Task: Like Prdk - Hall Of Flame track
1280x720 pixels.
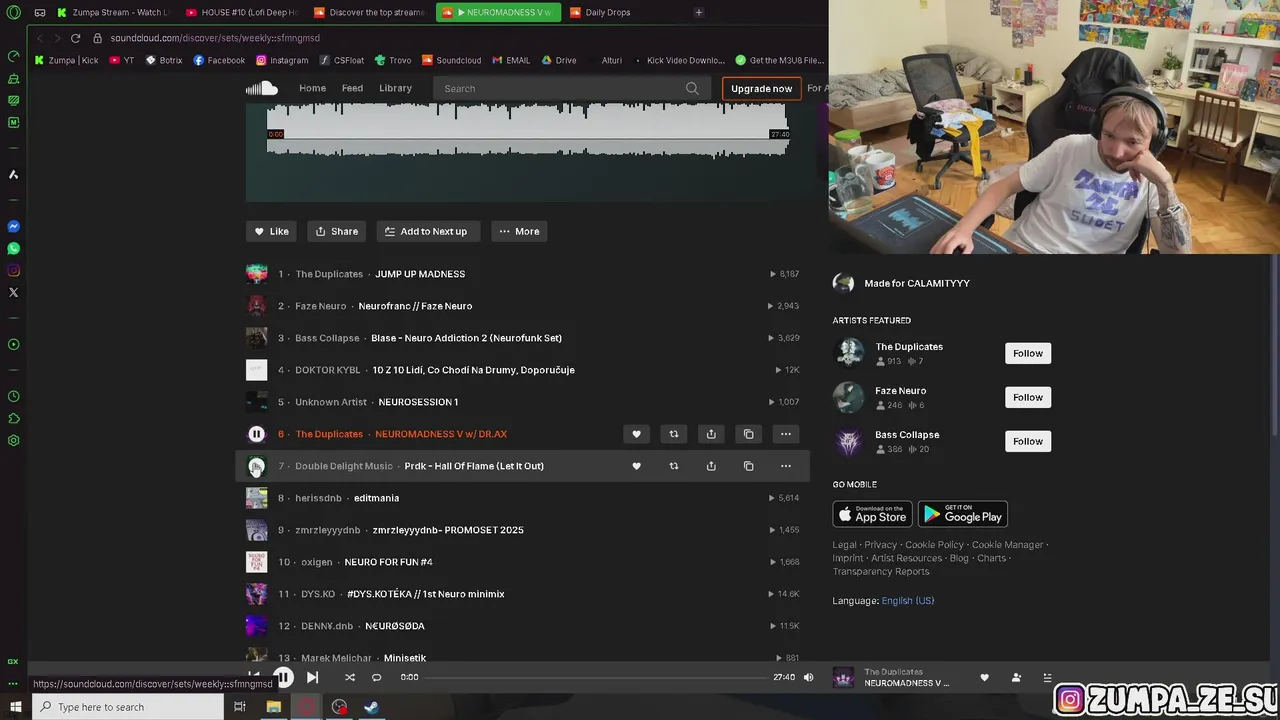Action: click(x=636, y=466)
